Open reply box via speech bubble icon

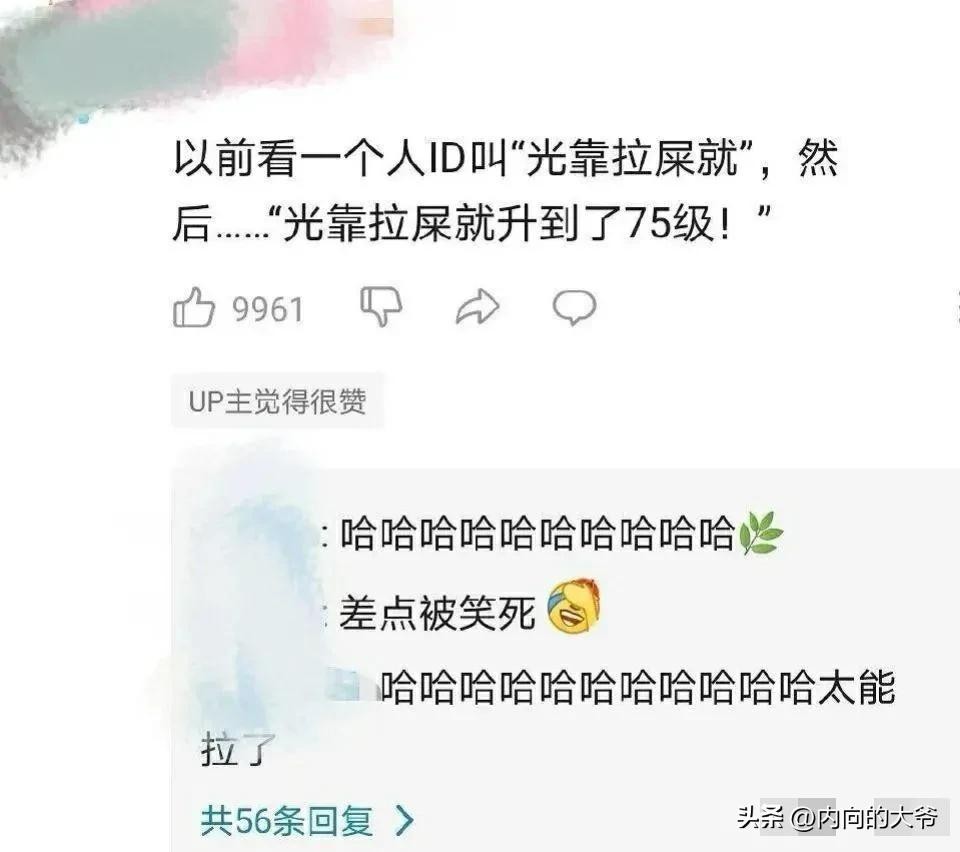pos(574,307)
